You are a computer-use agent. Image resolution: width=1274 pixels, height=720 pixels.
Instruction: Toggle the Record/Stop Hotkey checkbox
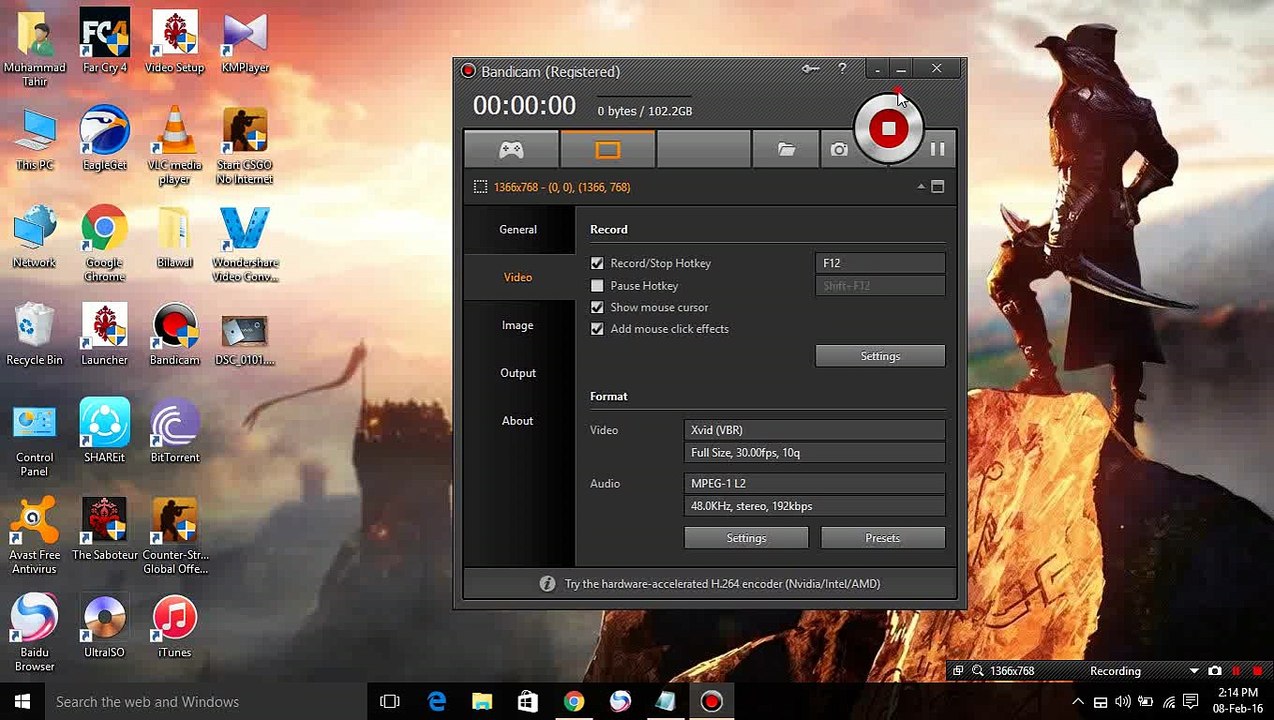(597, 263)
